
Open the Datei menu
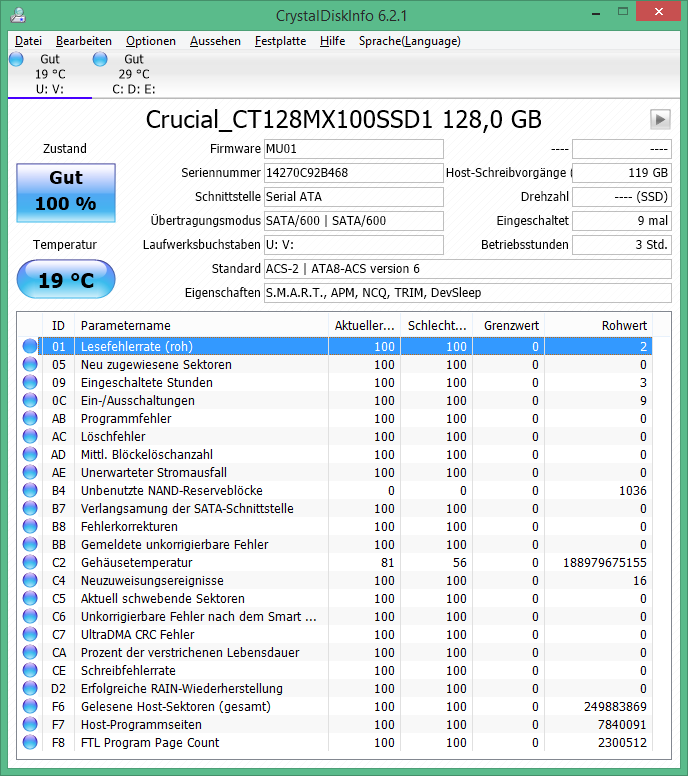28,41
